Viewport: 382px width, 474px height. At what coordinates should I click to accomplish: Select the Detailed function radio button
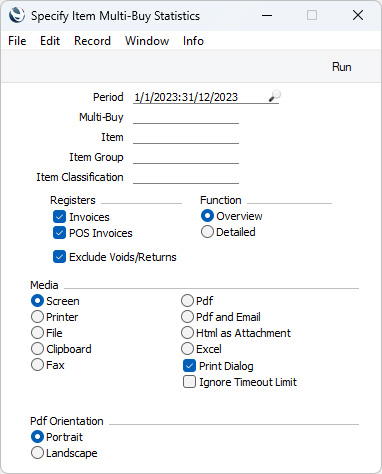pos(207,232)
